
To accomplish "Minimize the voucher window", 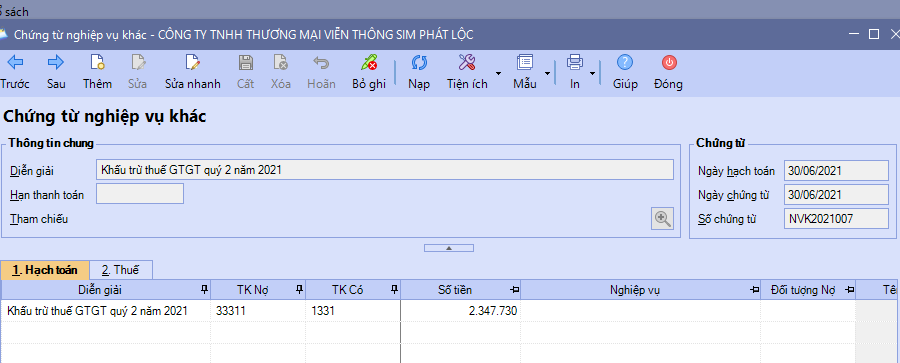I will click(x=854, y=34).
